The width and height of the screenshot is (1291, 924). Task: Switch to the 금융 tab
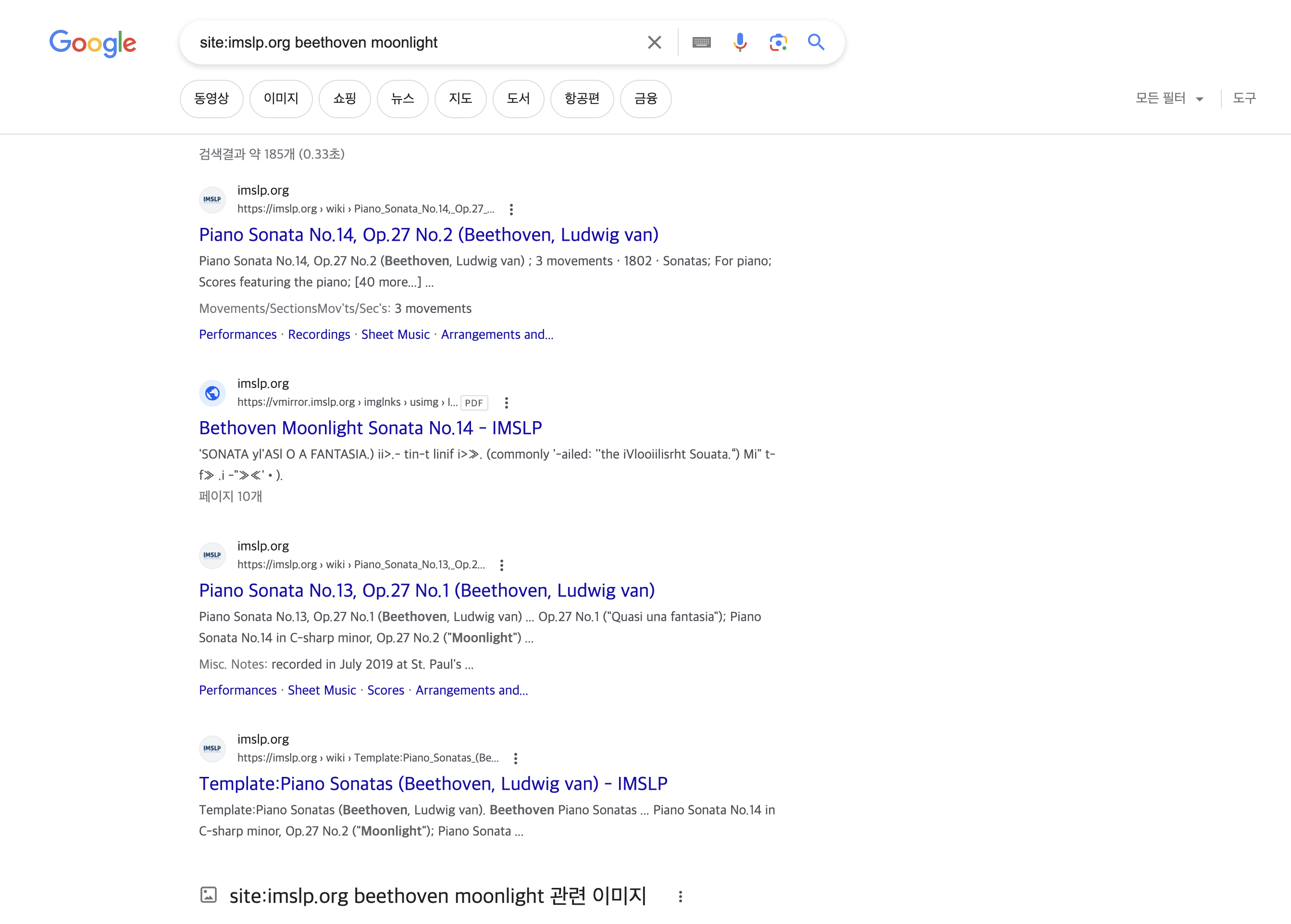pos(645,99)
